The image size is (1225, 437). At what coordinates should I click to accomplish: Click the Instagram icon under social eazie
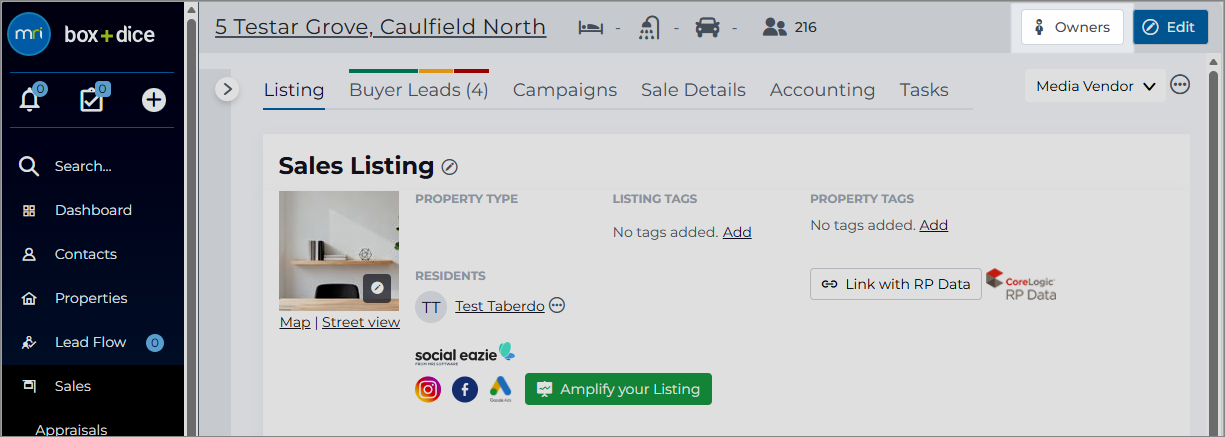[428, 389]
